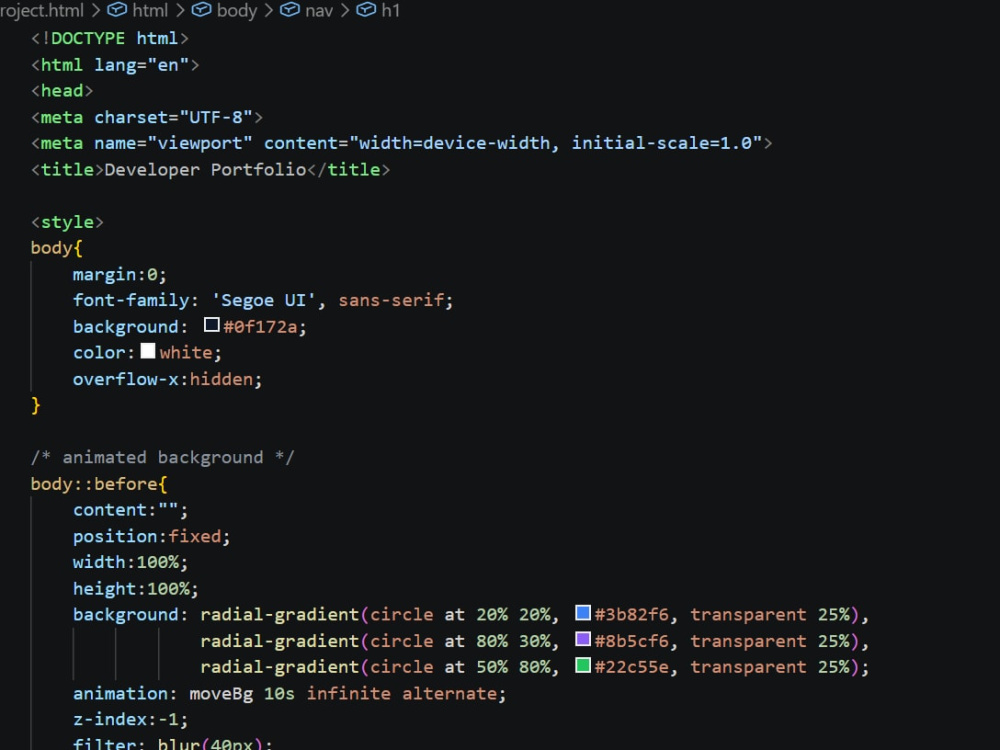1000x750 pixels.
Task: Click the overflow-x:hidden declaration
Action: click(167, 379)
